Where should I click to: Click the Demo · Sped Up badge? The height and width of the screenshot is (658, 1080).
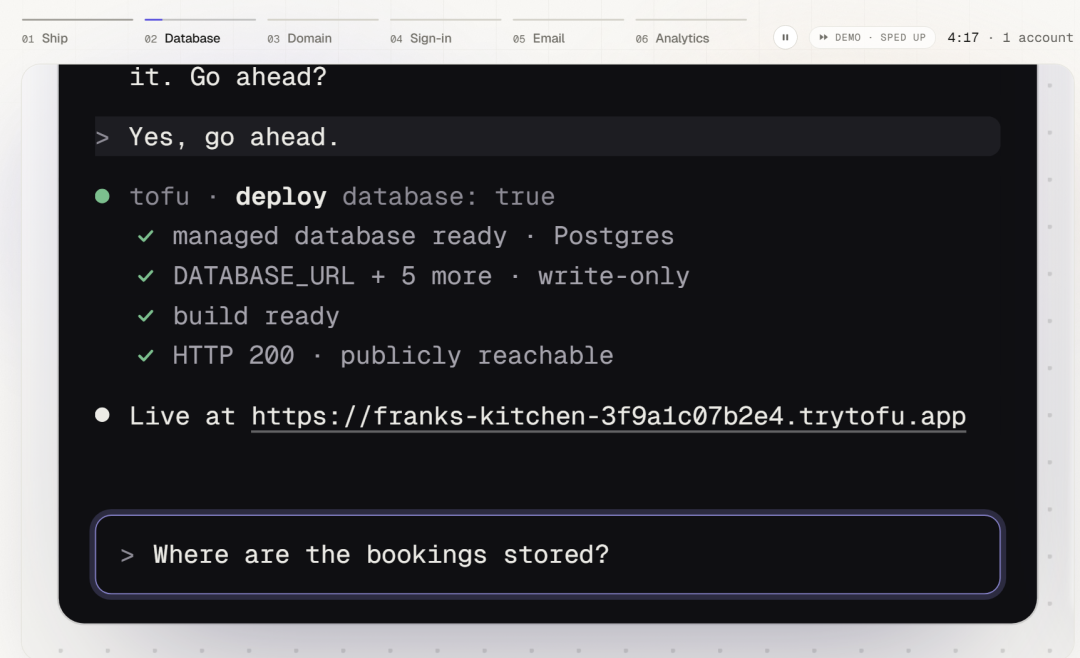point(872,37)
